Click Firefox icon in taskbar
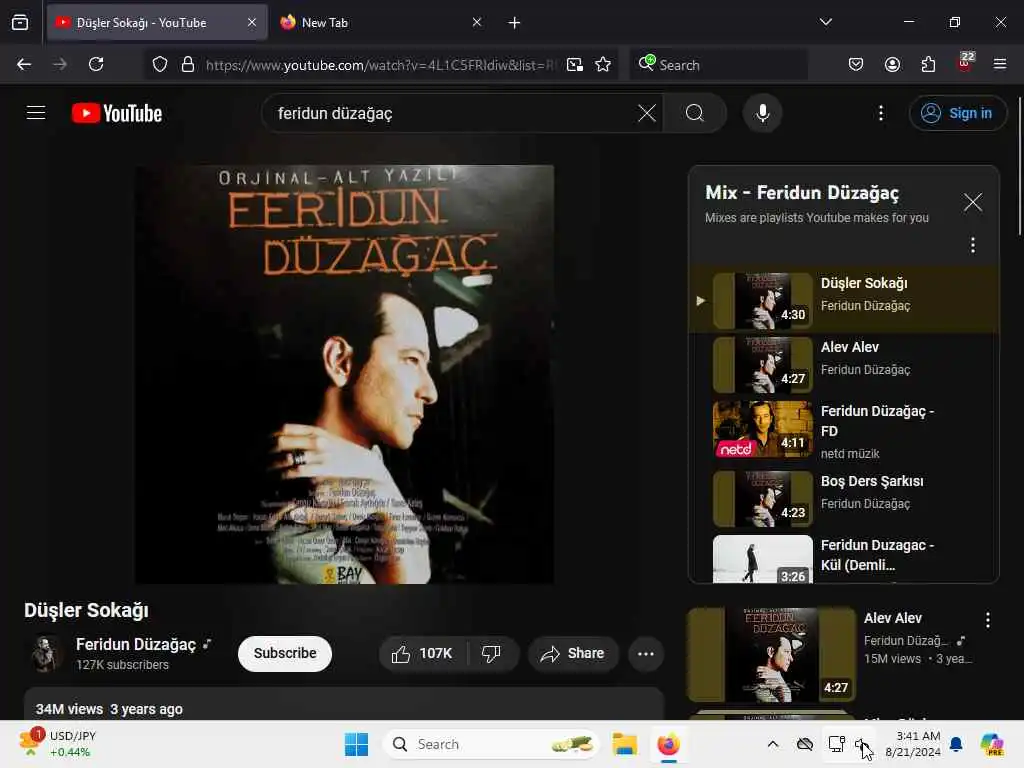 [x=668, y=744]
